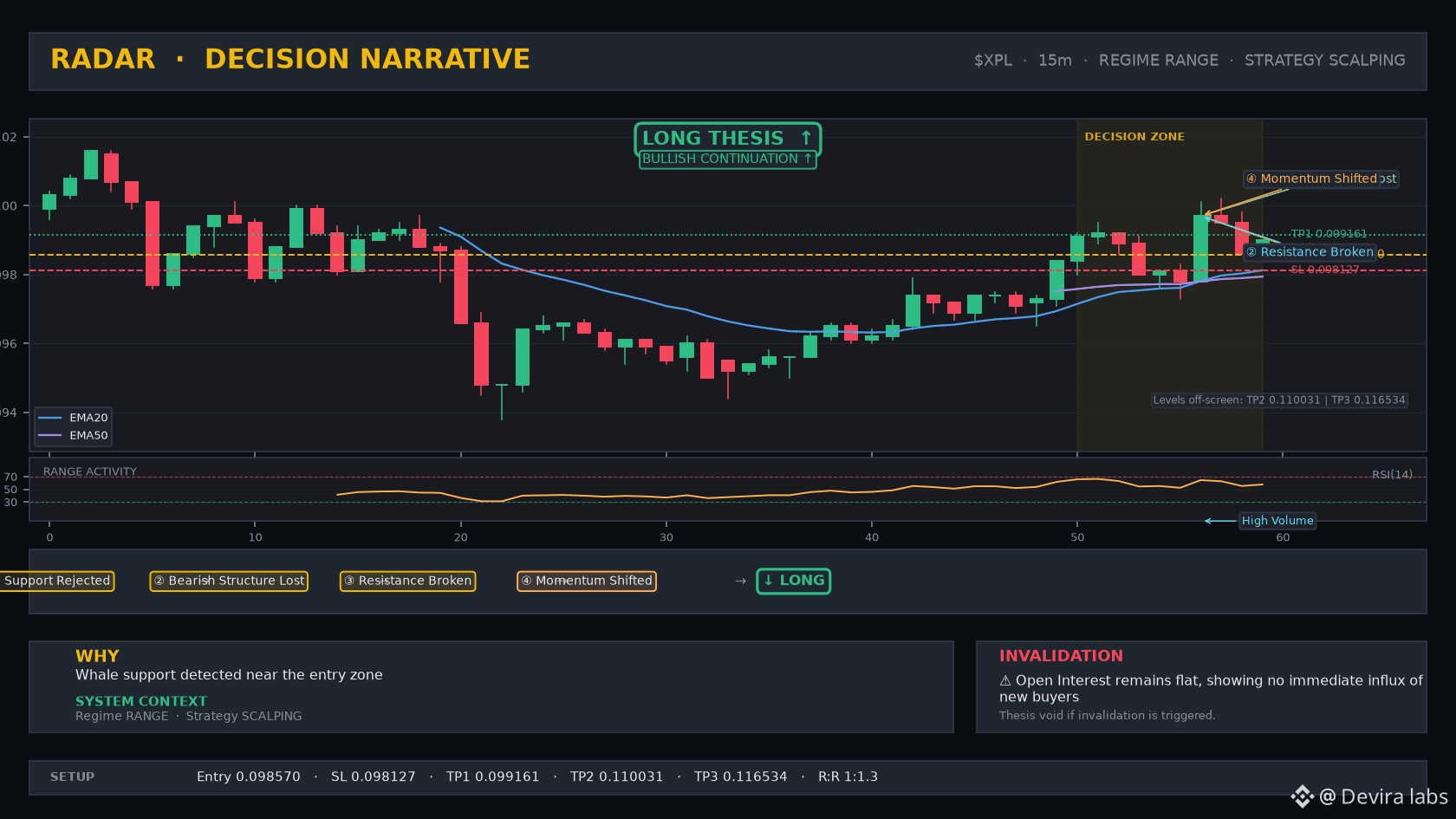The height and width of the screenshot is (819, 1456).
Task: Click 'Regime RANGE · Strategy SCALPING' under system context
Action: (x=189, y=717)
